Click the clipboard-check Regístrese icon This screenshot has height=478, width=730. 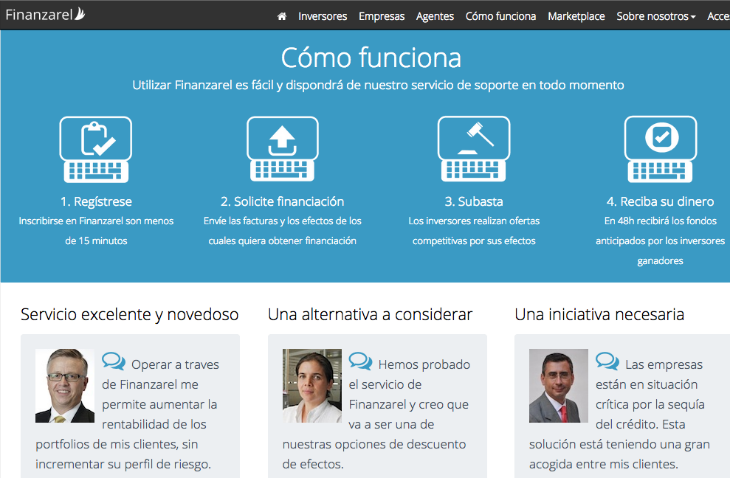tap(96, 149)
